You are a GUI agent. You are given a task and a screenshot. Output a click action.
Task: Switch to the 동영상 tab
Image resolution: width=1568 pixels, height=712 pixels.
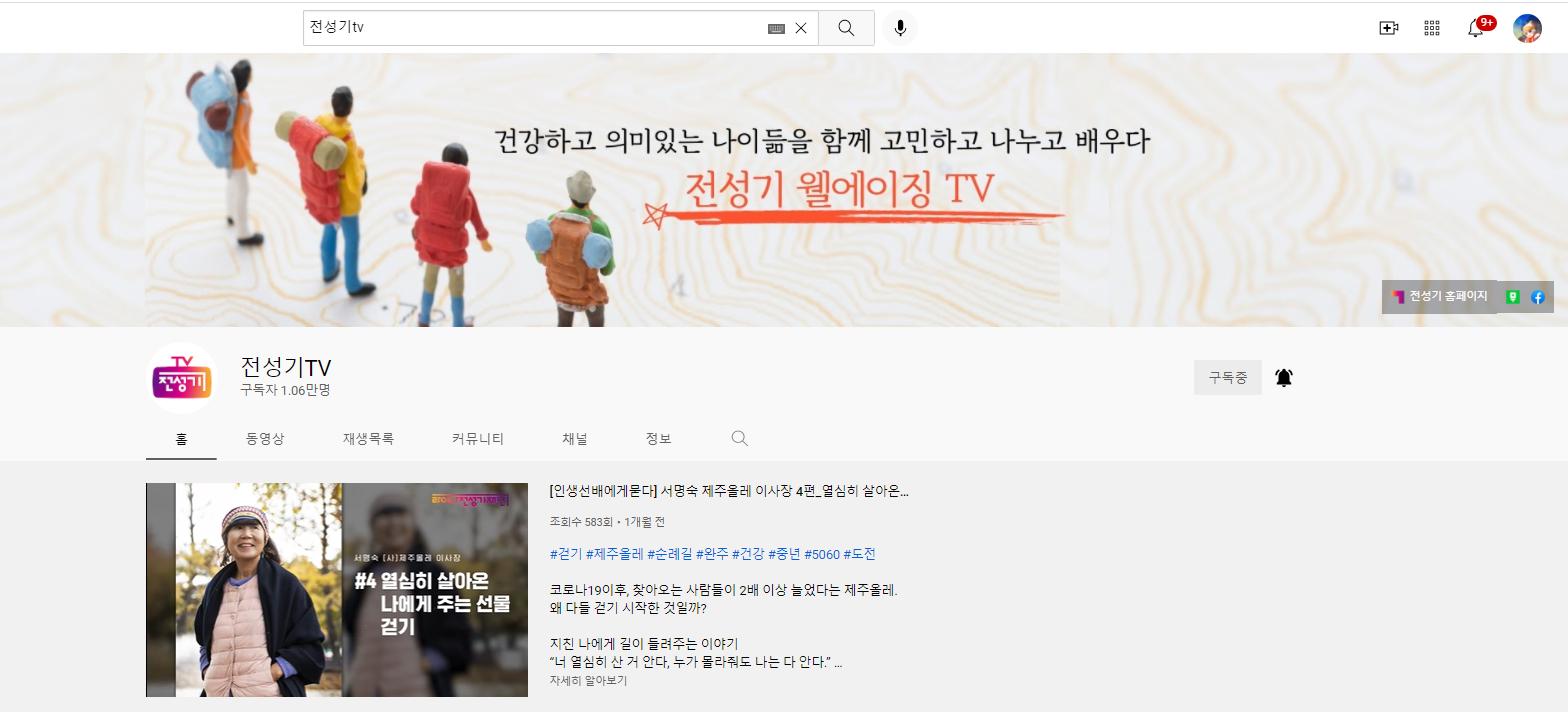coord(265,439)
